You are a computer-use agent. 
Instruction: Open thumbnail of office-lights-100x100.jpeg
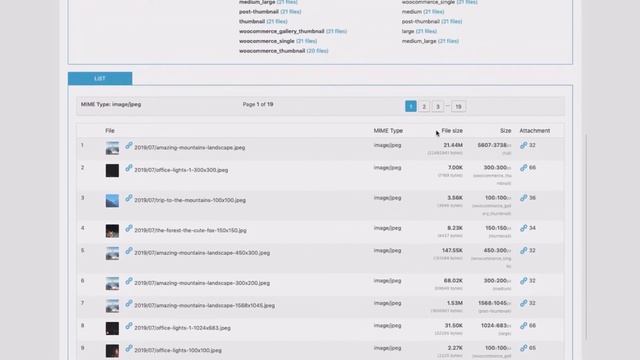point(112,351)
